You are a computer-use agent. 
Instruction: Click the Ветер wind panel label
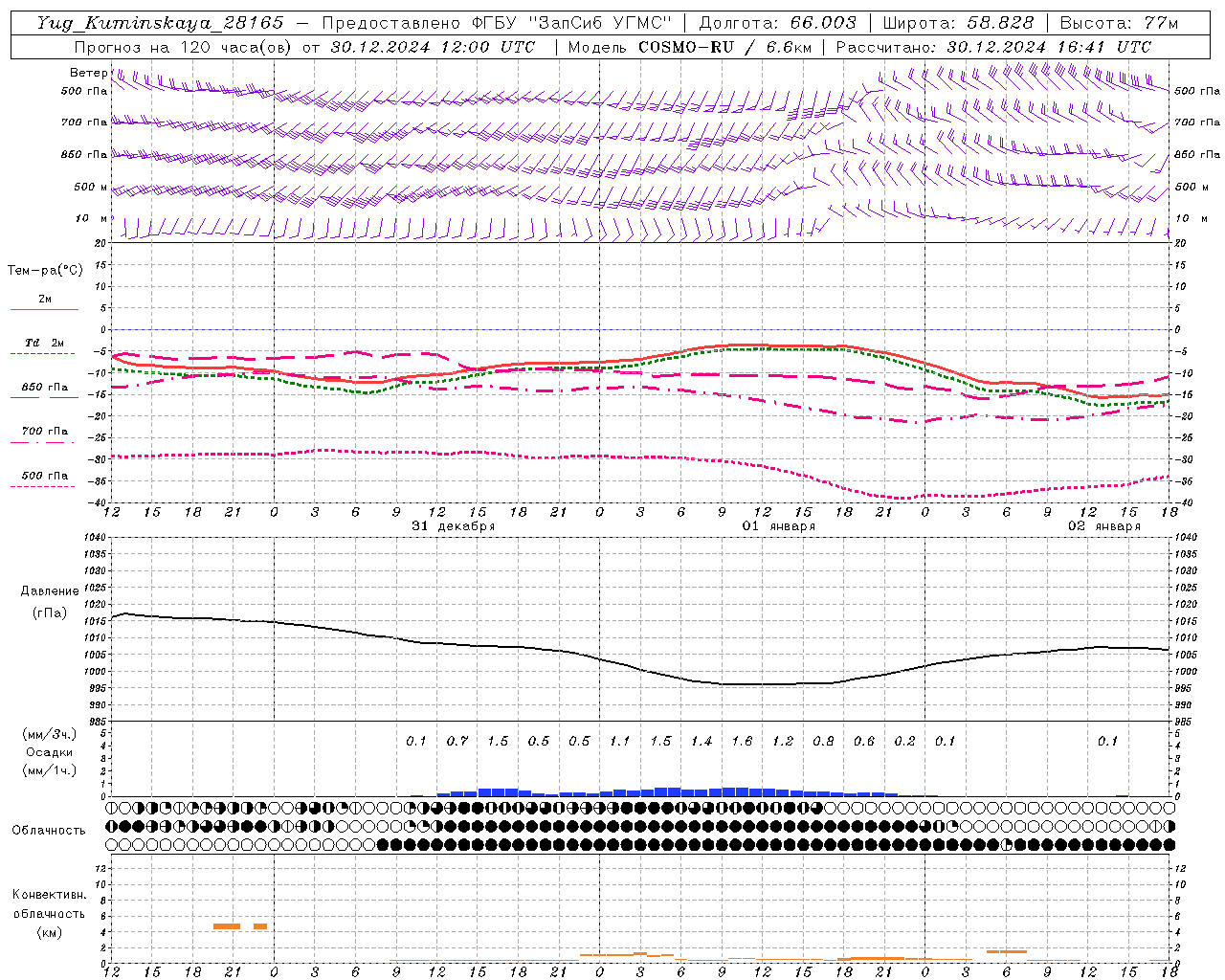pos(89,73)
